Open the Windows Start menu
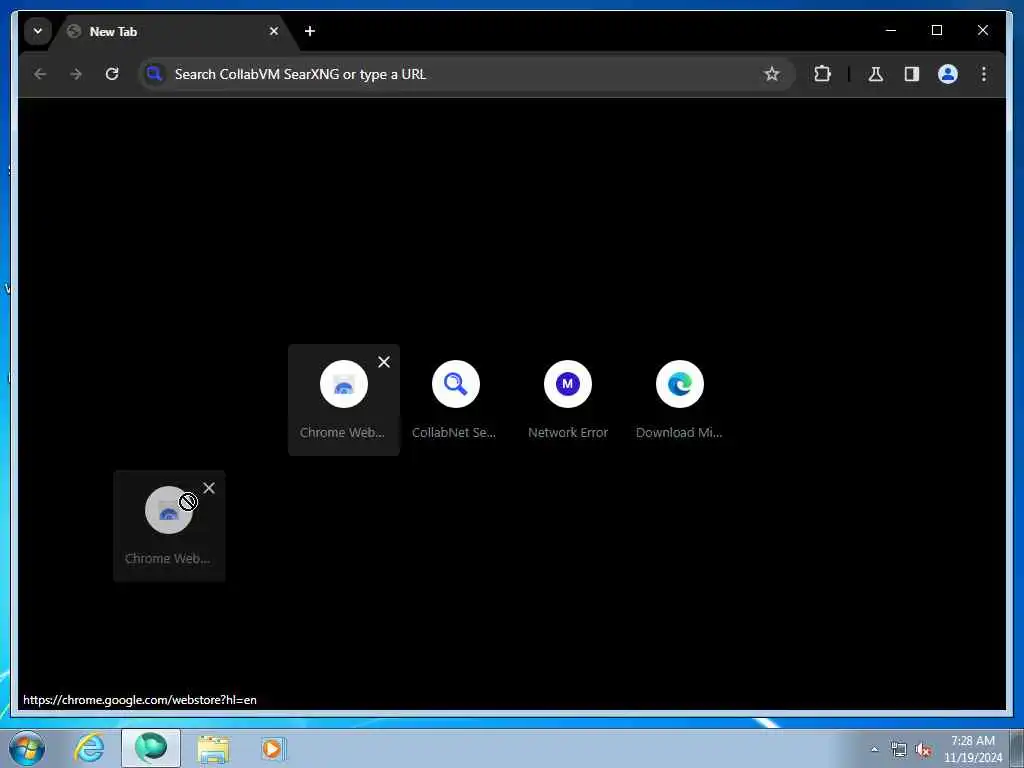 27,748
